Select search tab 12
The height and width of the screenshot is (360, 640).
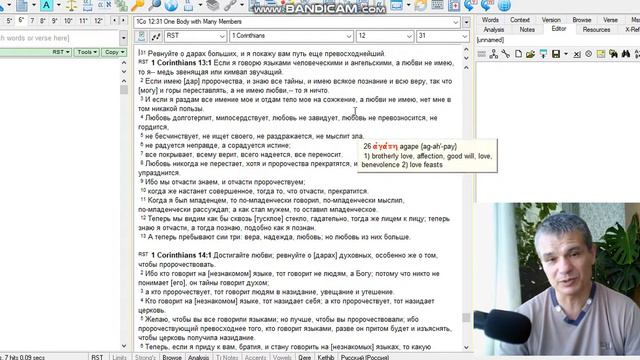pyautogui.click(x=98, y=21)
